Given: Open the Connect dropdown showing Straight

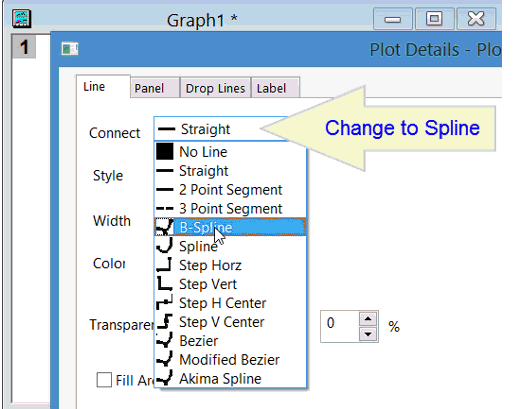Looking at the screenshot, I should (221, 129).
